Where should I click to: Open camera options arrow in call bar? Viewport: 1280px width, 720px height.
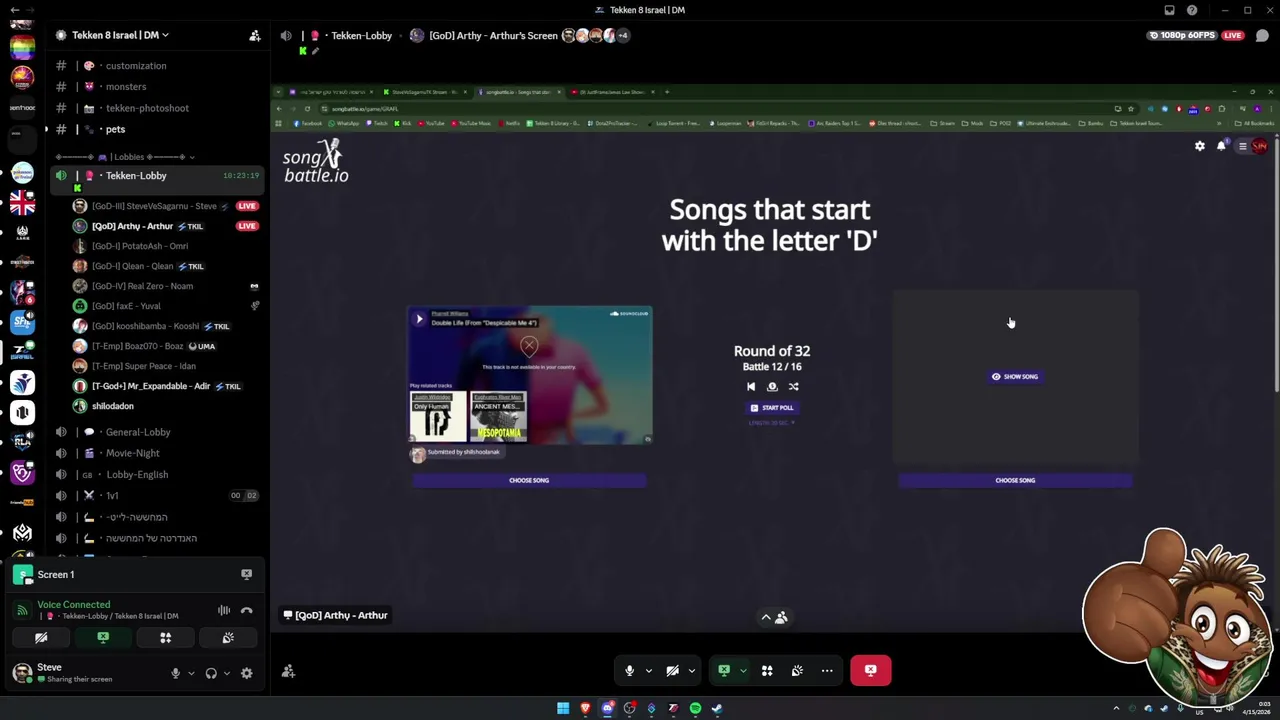click(x=691, y=671)
